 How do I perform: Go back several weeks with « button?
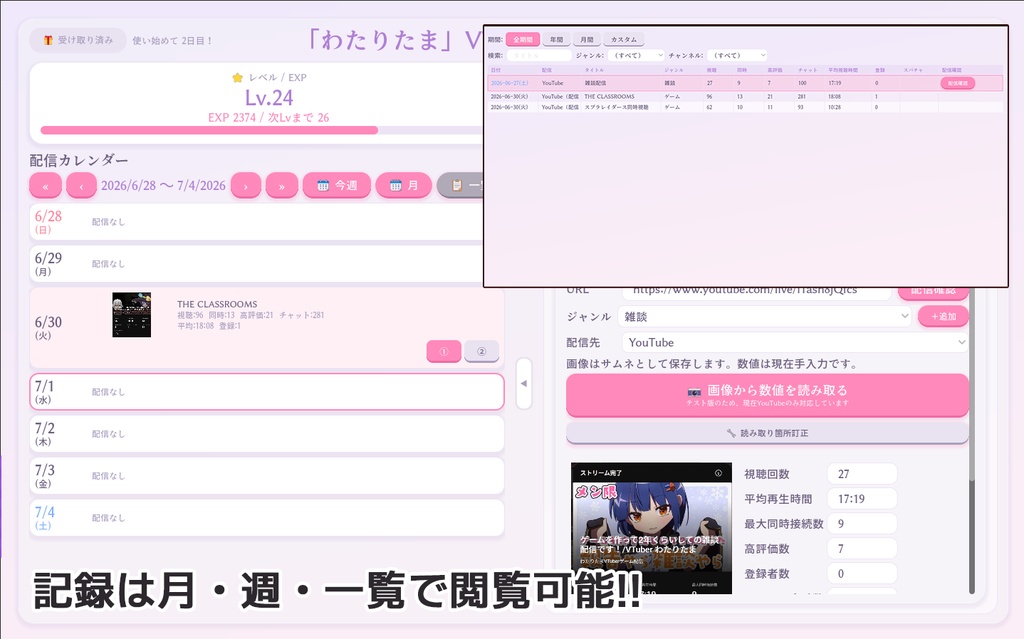click(46, 186)
